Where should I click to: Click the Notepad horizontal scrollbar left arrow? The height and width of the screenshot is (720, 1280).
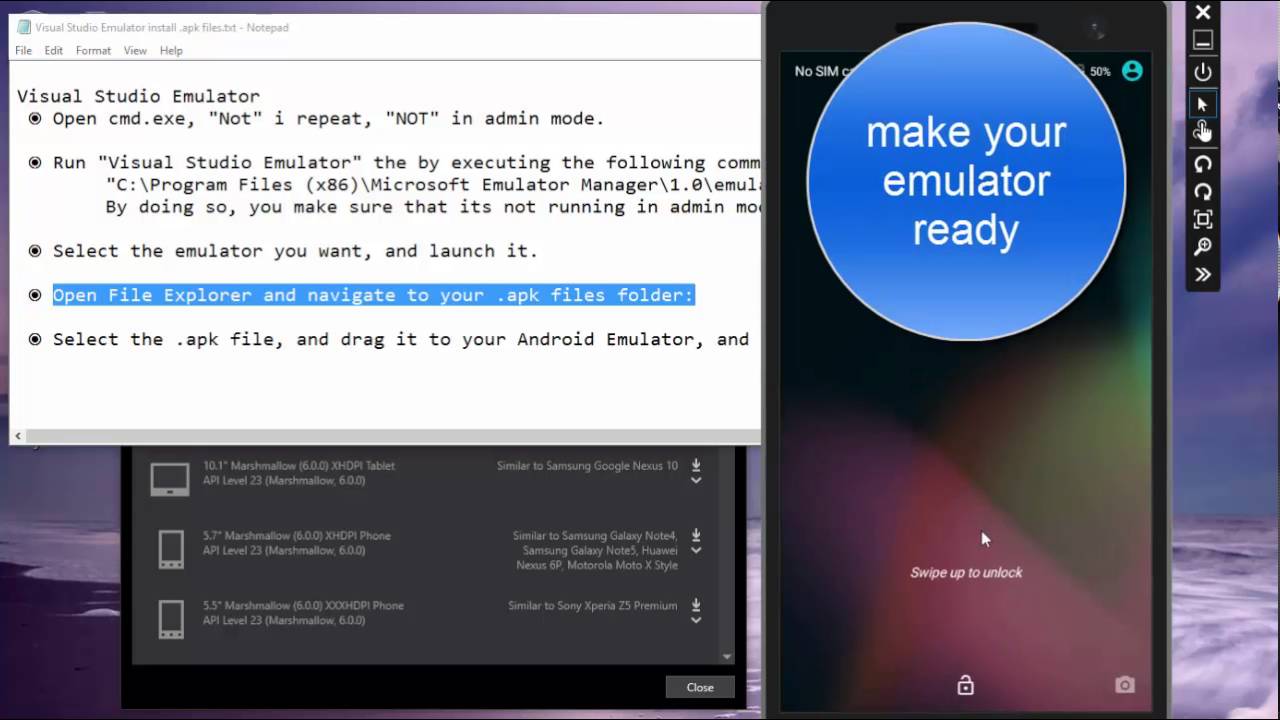pos(18,436)
